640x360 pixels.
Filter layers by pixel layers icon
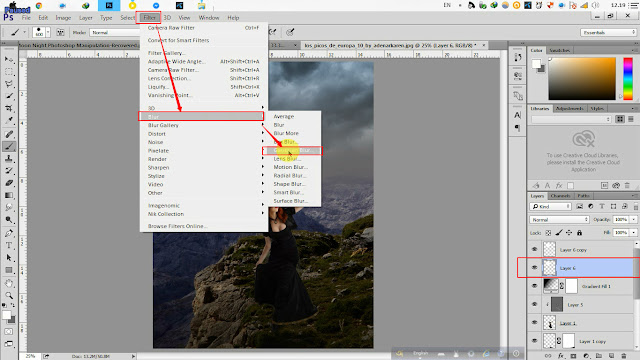(x=580, y=207)
